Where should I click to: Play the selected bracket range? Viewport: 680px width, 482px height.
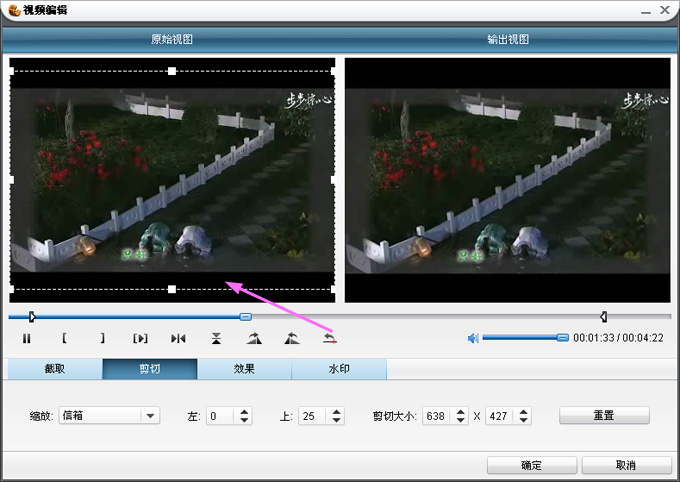pyautogui.click(x=140, y=338)
